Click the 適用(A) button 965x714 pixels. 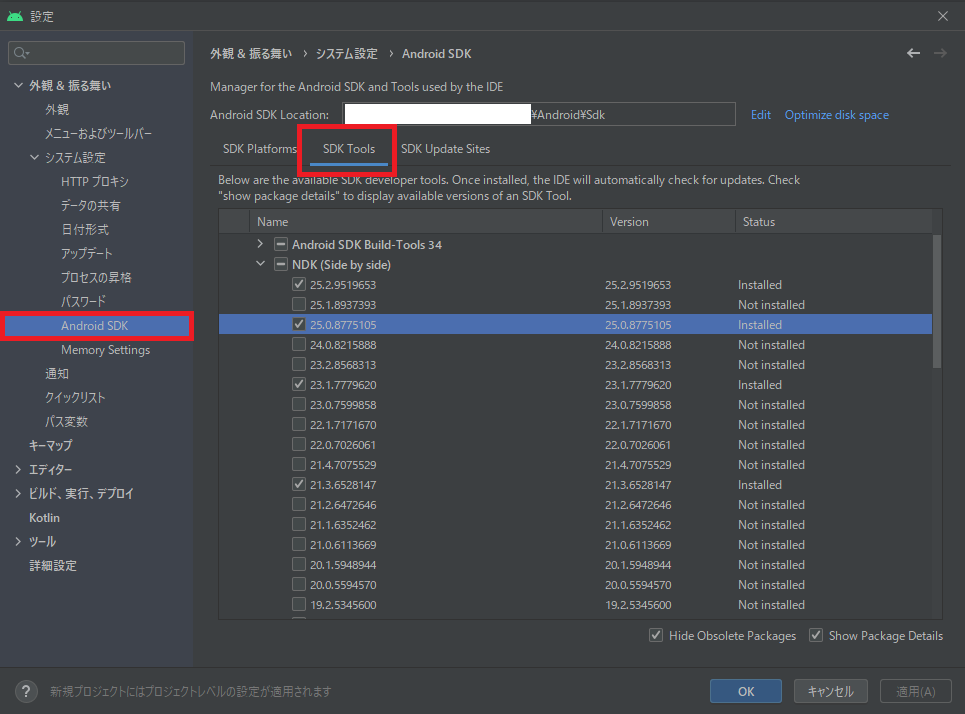click(x=916, y=691)
